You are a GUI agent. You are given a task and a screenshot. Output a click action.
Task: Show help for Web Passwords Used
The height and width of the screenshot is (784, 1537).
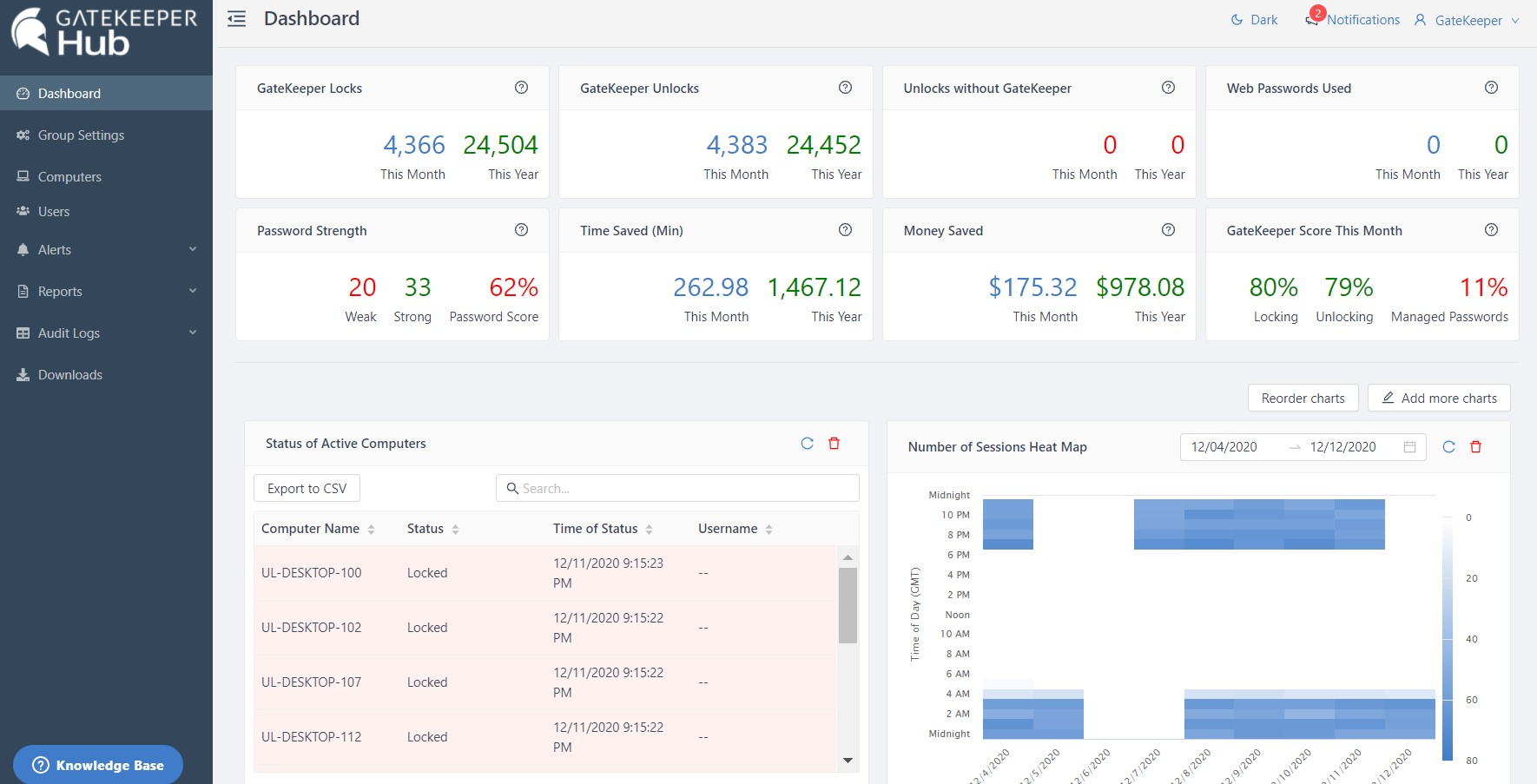[1491, 87]
